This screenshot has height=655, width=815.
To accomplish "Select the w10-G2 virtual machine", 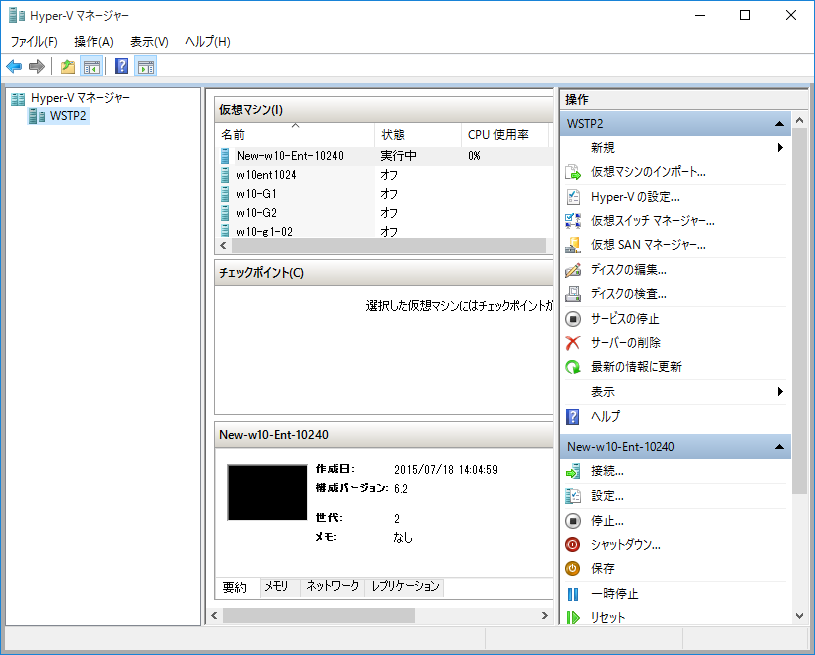I will pyautogui.click(x=256, y=213).
